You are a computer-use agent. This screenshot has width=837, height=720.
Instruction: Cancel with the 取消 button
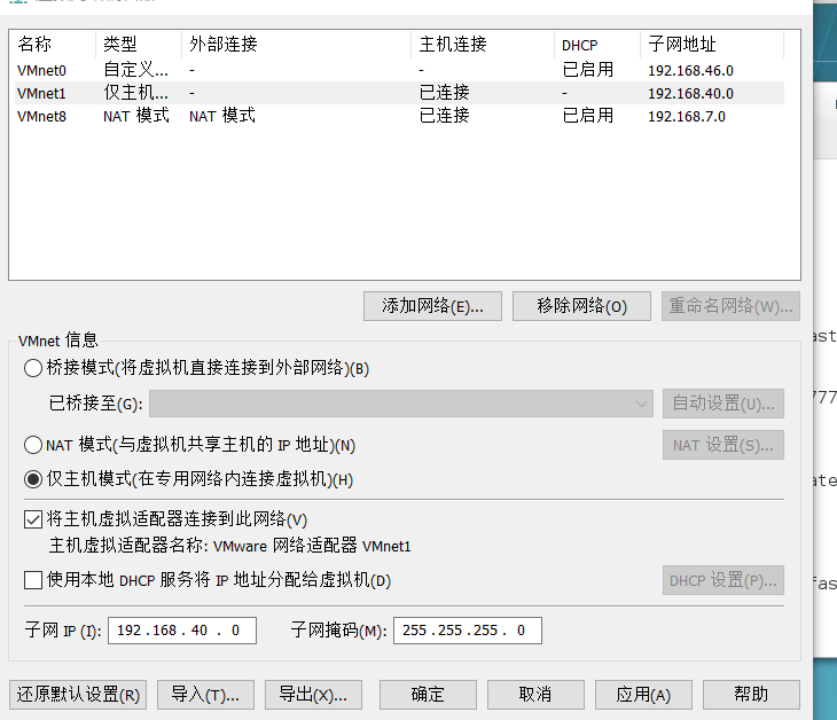[x=535, y=694]
